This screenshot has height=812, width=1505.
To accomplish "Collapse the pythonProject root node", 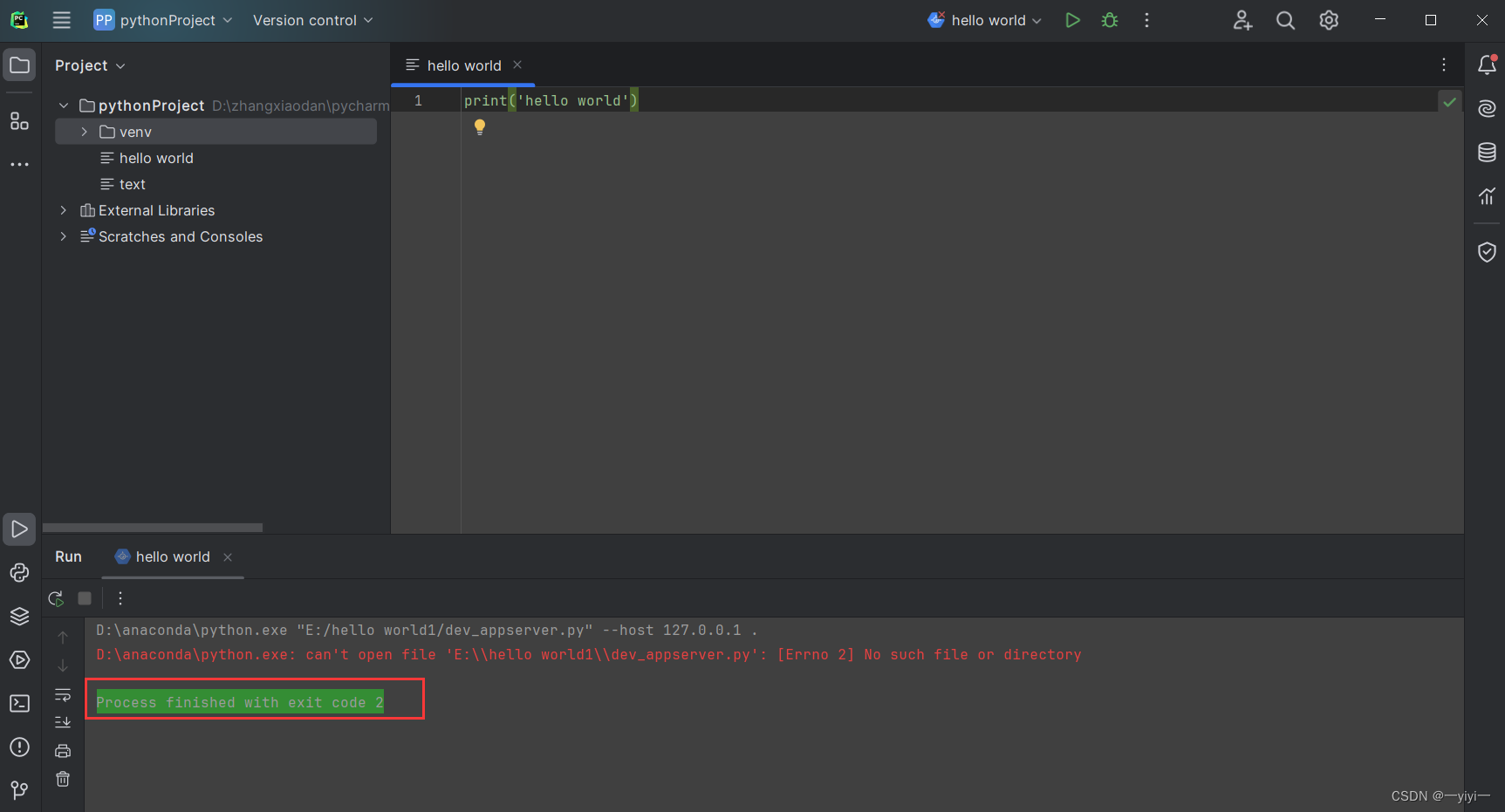I will coord(64,106).
